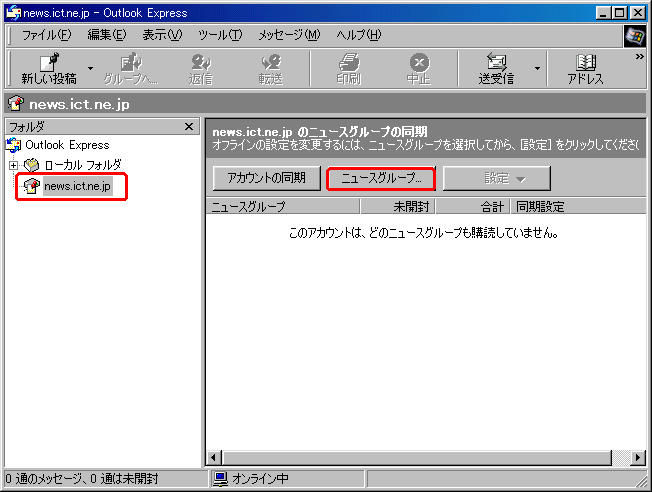Screen dimensions: 652x492
Task: Click the 印刷 print toolbar icon
Action: point(349,69)
